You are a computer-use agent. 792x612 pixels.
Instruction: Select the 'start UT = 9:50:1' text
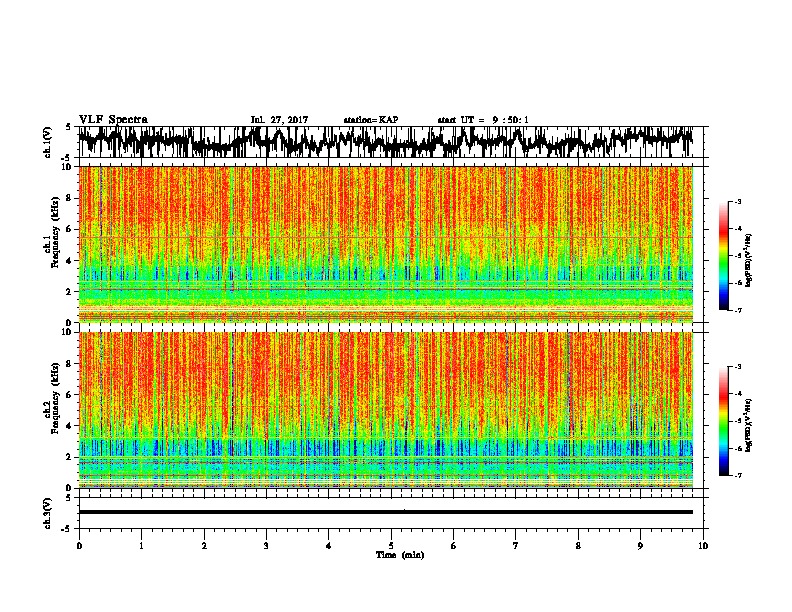[483, 120]
